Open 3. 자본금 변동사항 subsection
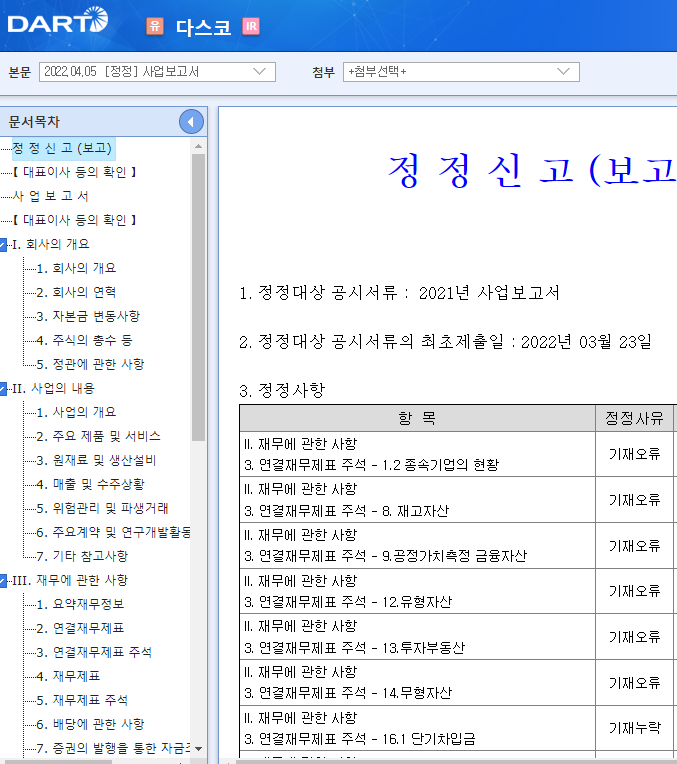This screenshot has width=677, height=764. [88, 316]
